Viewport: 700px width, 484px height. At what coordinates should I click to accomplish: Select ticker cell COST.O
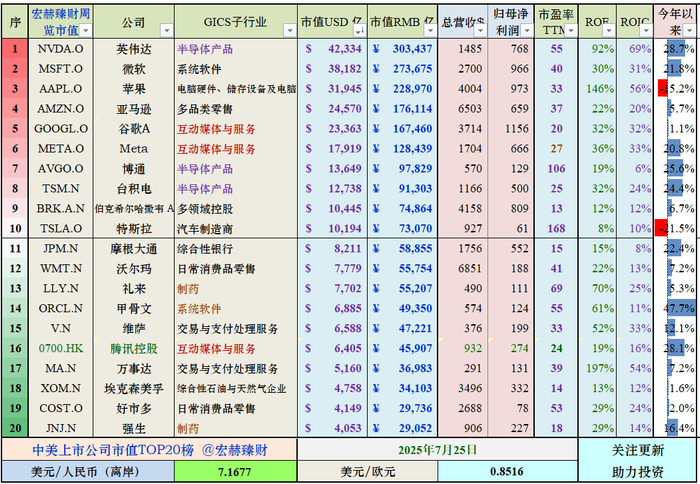61,408
